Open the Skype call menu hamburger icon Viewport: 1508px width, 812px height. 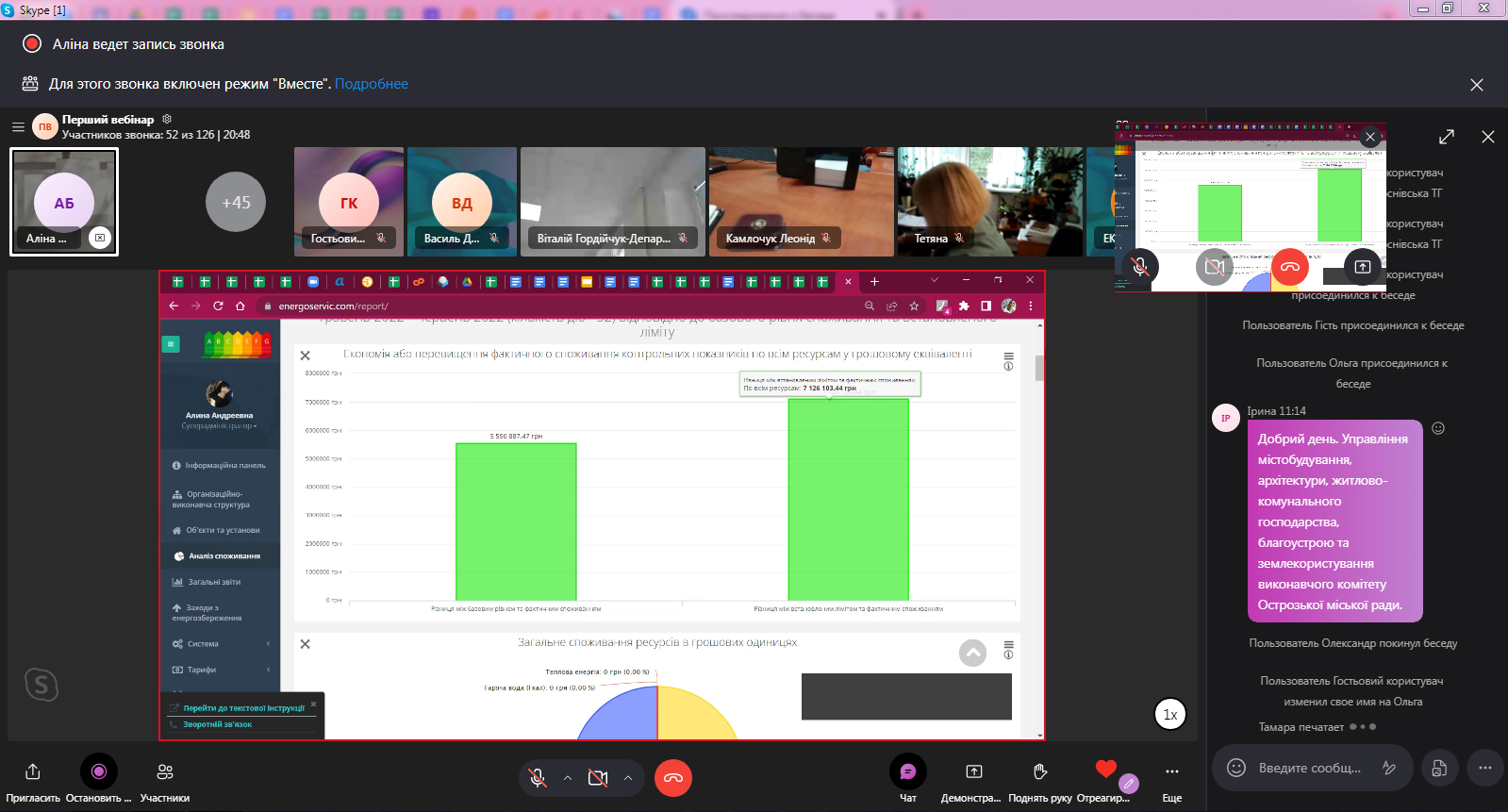[x=18, y=126]
